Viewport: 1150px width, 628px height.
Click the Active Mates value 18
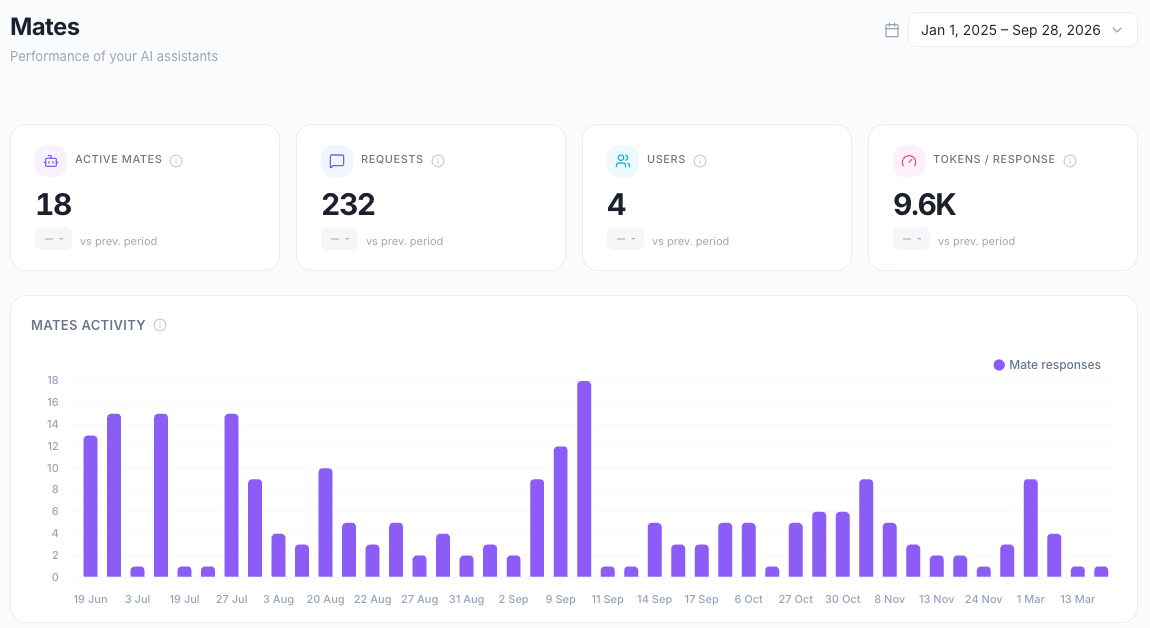tap(54, 204)
